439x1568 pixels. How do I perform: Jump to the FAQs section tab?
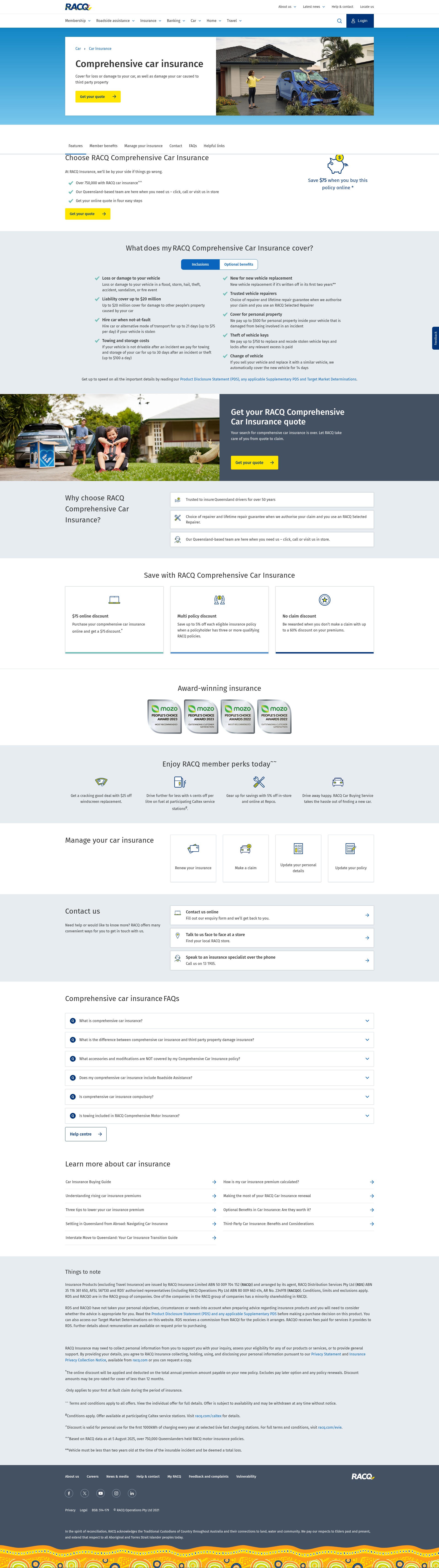pyautogui.click(x=193, y=146)
